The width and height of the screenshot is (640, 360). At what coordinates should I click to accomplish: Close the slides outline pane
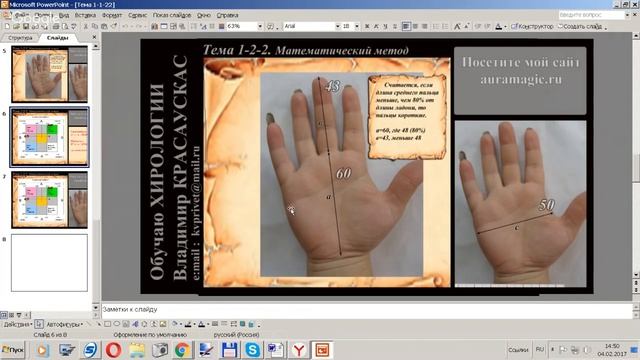pyautogui.click(x=94, y=37)
